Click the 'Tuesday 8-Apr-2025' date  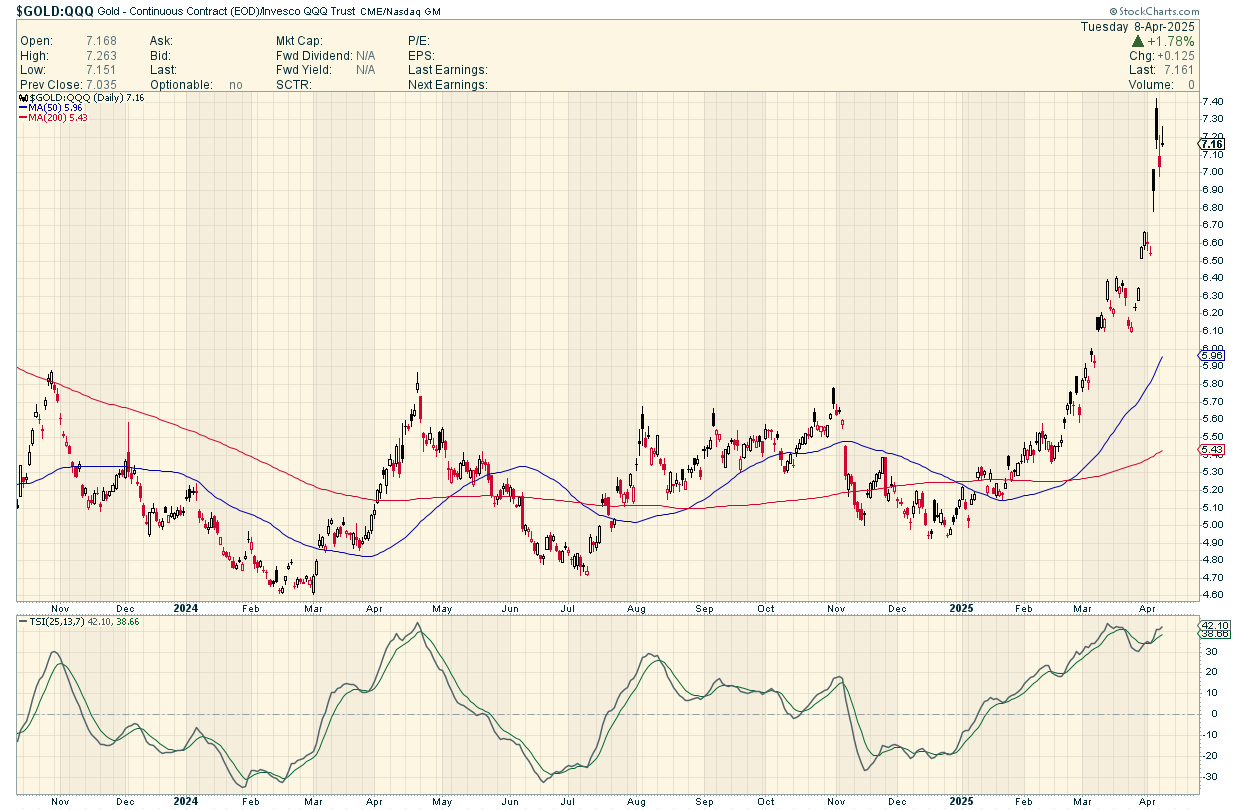pos(1138,27)
